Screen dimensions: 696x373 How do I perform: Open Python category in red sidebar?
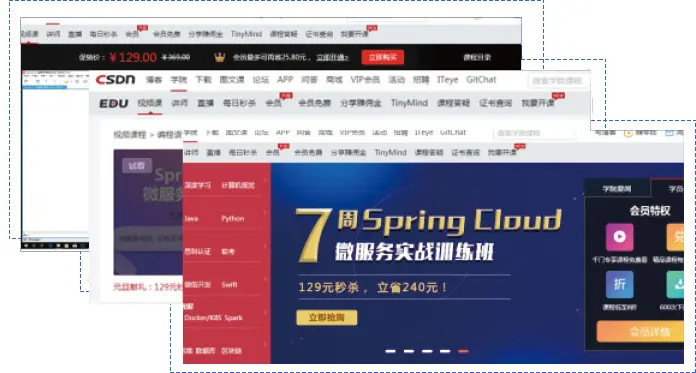coord(233,219)
